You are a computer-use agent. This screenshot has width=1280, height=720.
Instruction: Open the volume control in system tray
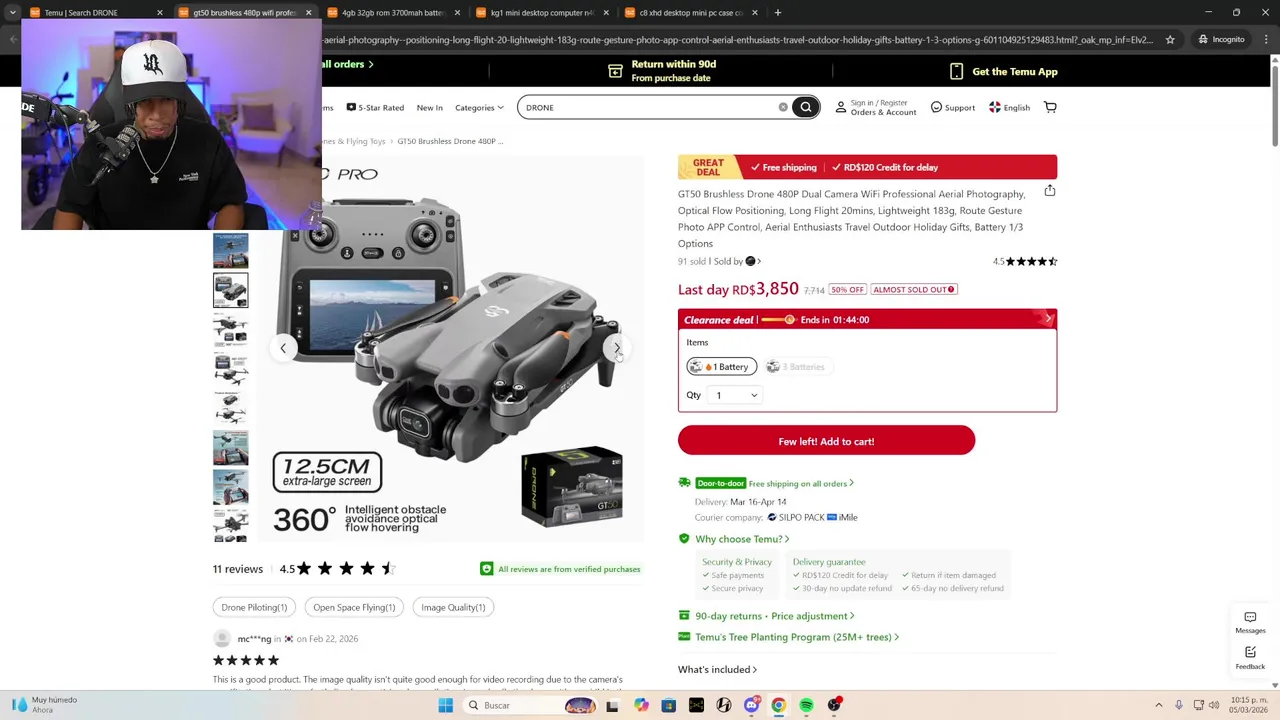(1214, 705)
